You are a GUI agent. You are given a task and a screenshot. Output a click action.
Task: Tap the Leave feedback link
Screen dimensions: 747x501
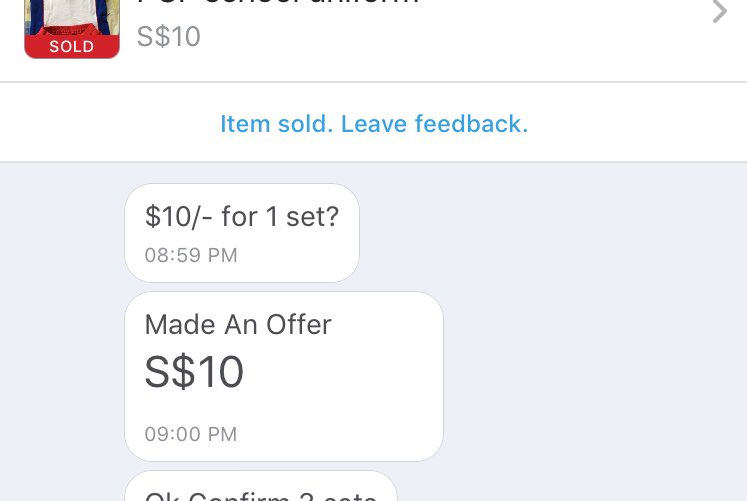[x=434, y=124]
